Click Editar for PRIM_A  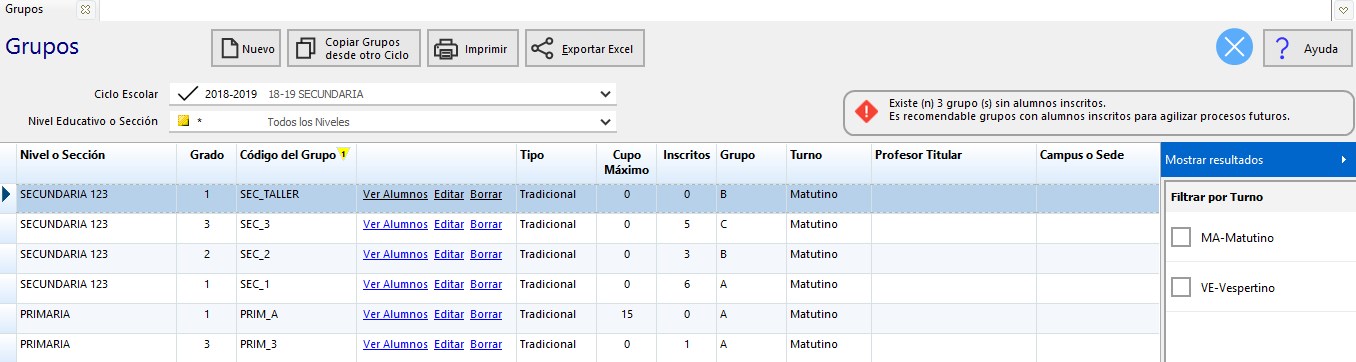click(x=449, y=315)
